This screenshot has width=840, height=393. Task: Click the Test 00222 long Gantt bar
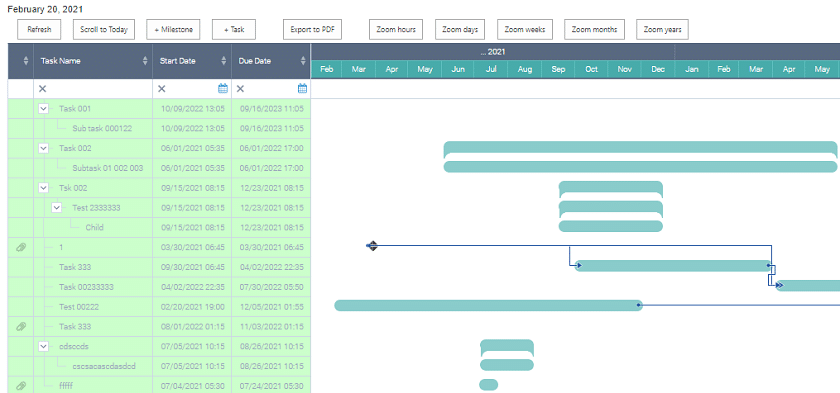pyautogui.click(x=489, y=305)
